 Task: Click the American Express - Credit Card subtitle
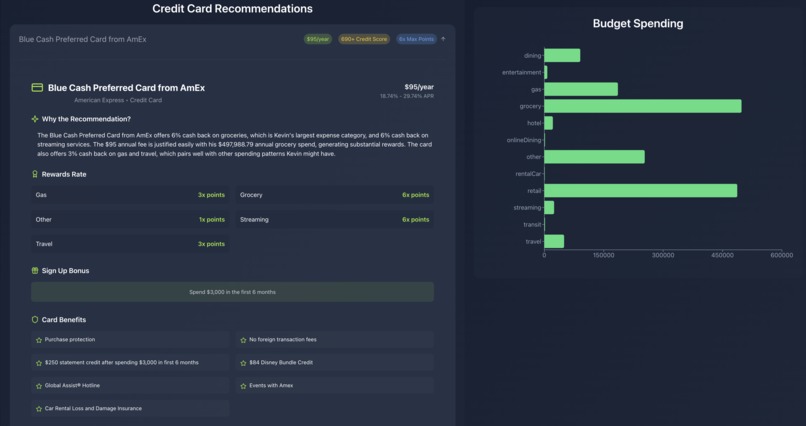pyautogui.click(x=118, y=100)
